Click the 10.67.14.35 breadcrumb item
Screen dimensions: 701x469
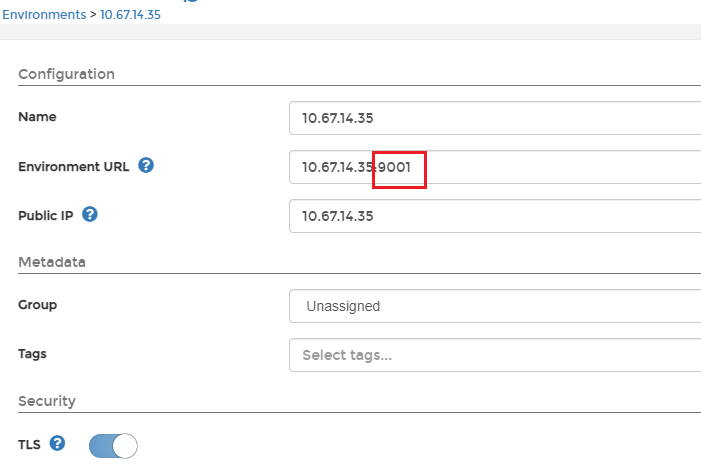(x=130, y=15)
